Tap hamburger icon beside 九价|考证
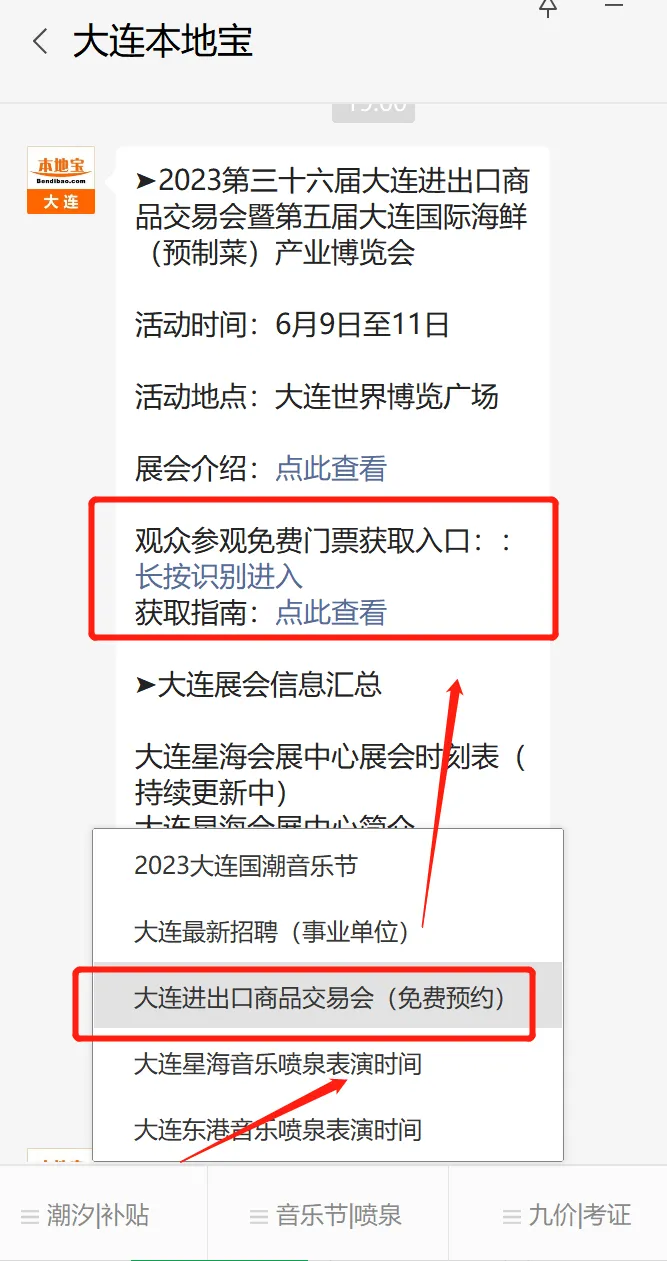Viewport: 667px width, 1261px height. point(512,1217)
